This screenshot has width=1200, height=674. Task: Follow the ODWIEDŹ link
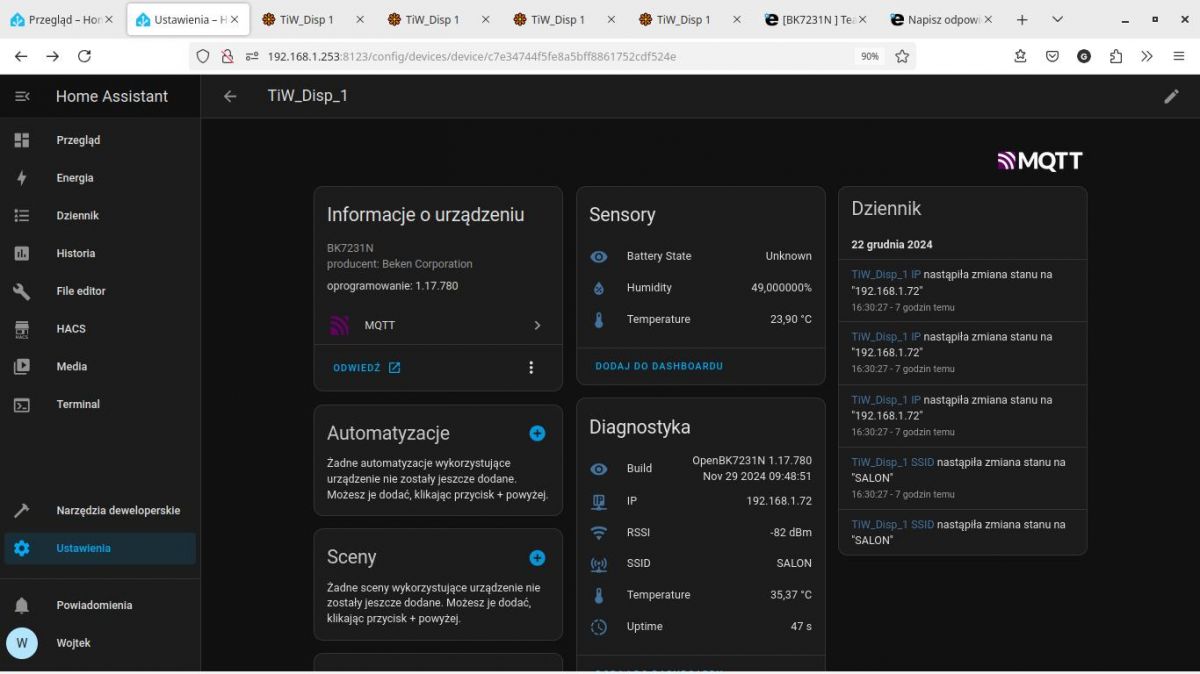[x=367, y=368]
